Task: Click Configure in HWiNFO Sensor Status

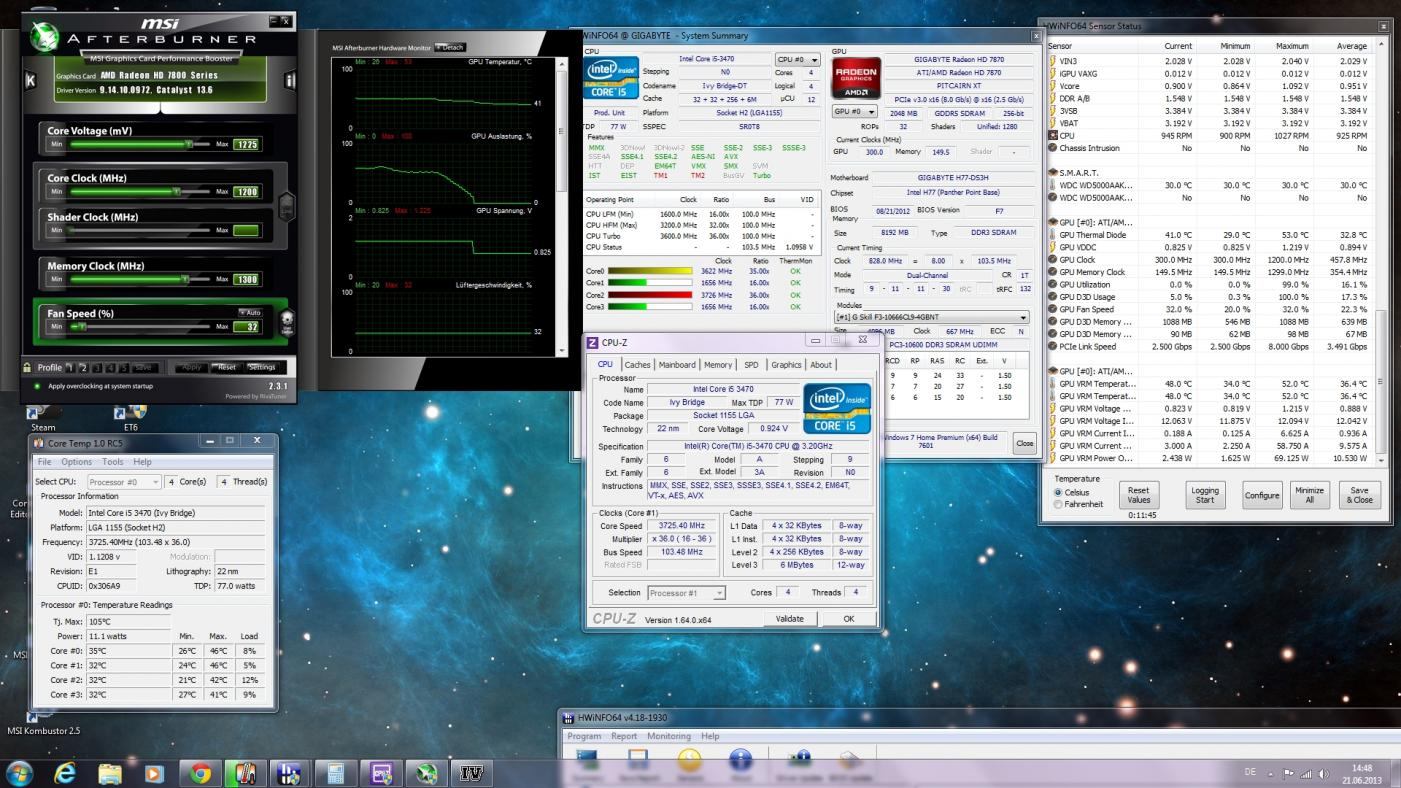Action: 1262,495
